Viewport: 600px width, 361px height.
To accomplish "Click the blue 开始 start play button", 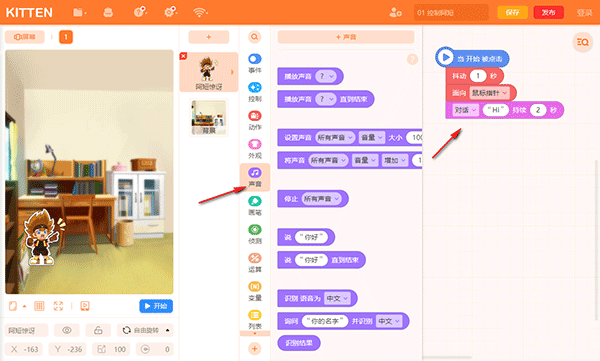I will coord(156,306).
